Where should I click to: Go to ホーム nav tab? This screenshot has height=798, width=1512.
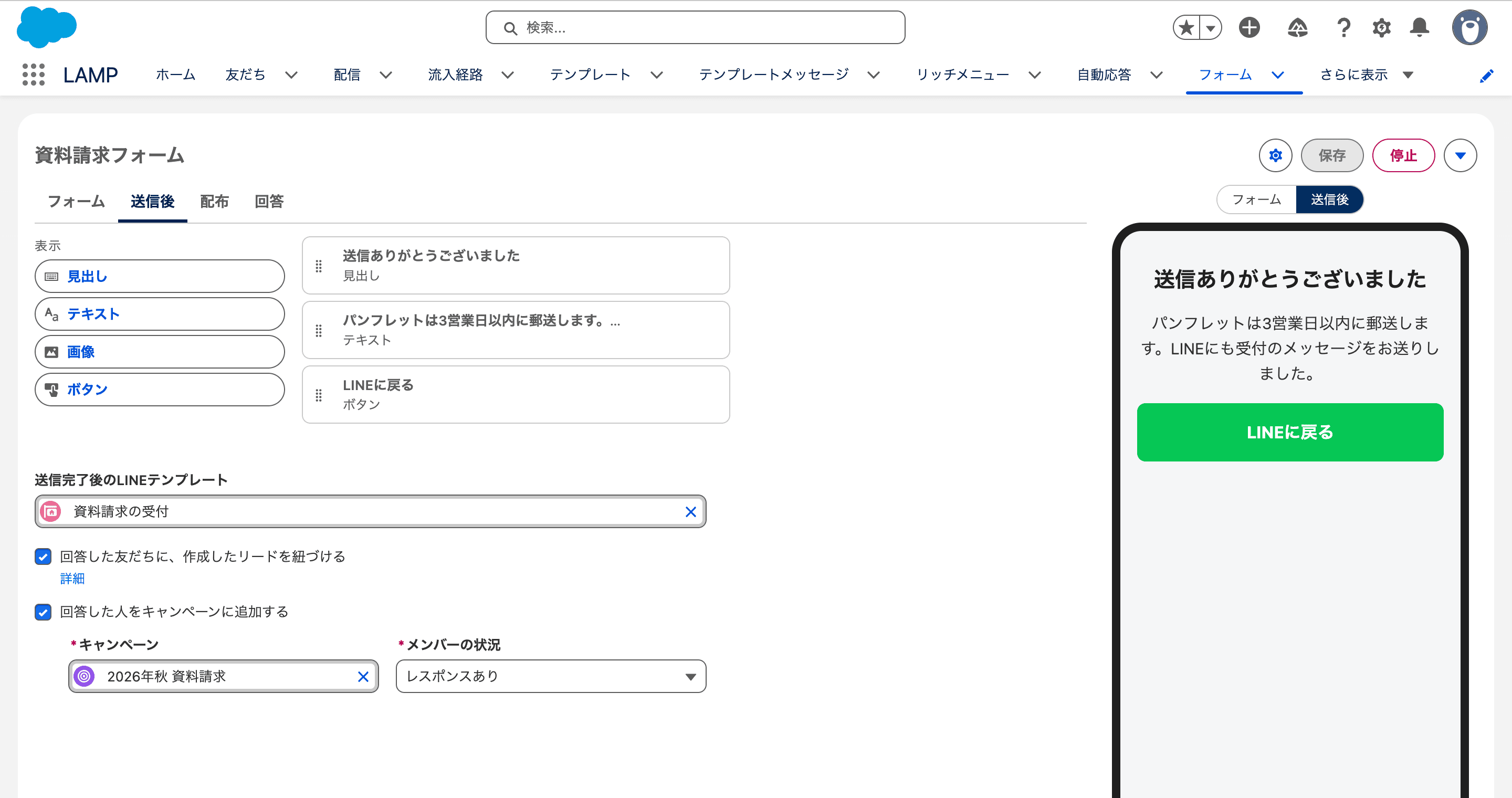click(x=175, y=75)
